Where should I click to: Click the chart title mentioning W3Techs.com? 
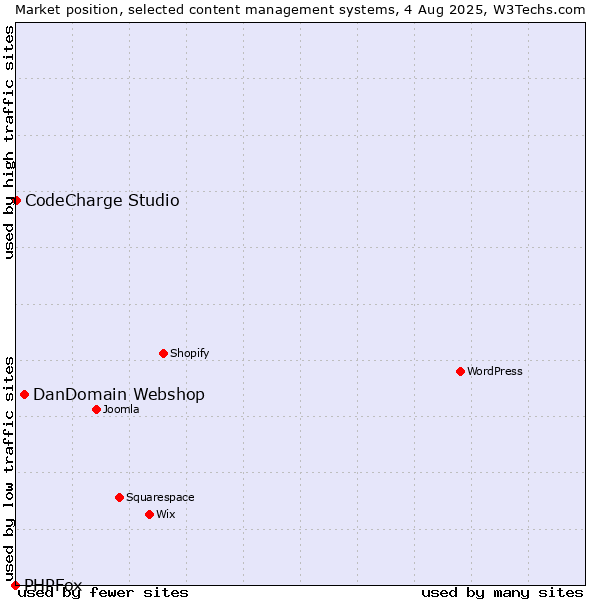300,10
